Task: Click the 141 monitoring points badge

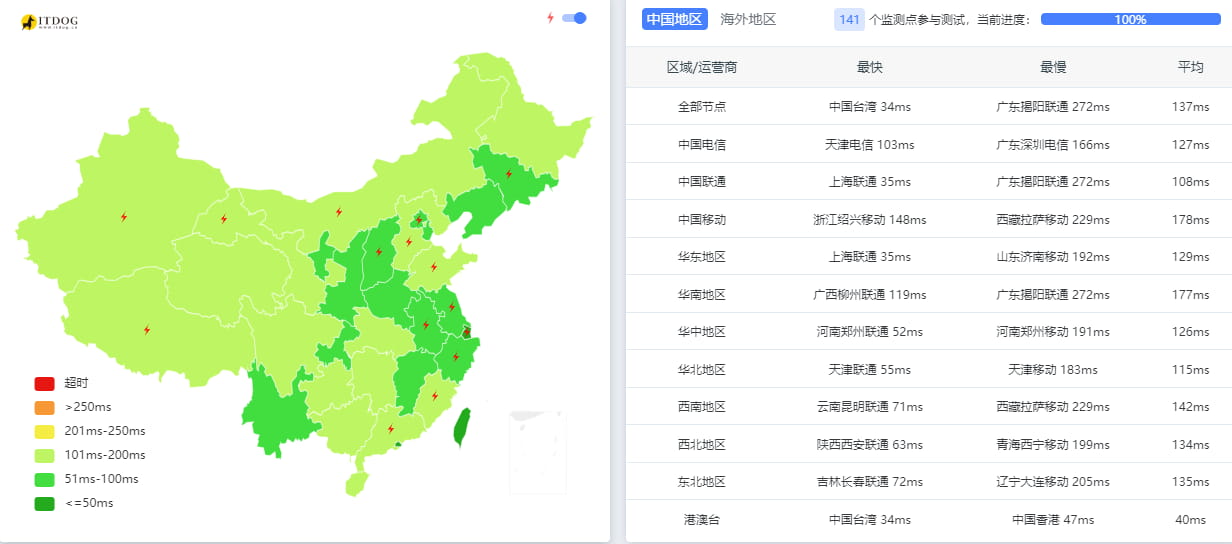Action: [849, 19]
